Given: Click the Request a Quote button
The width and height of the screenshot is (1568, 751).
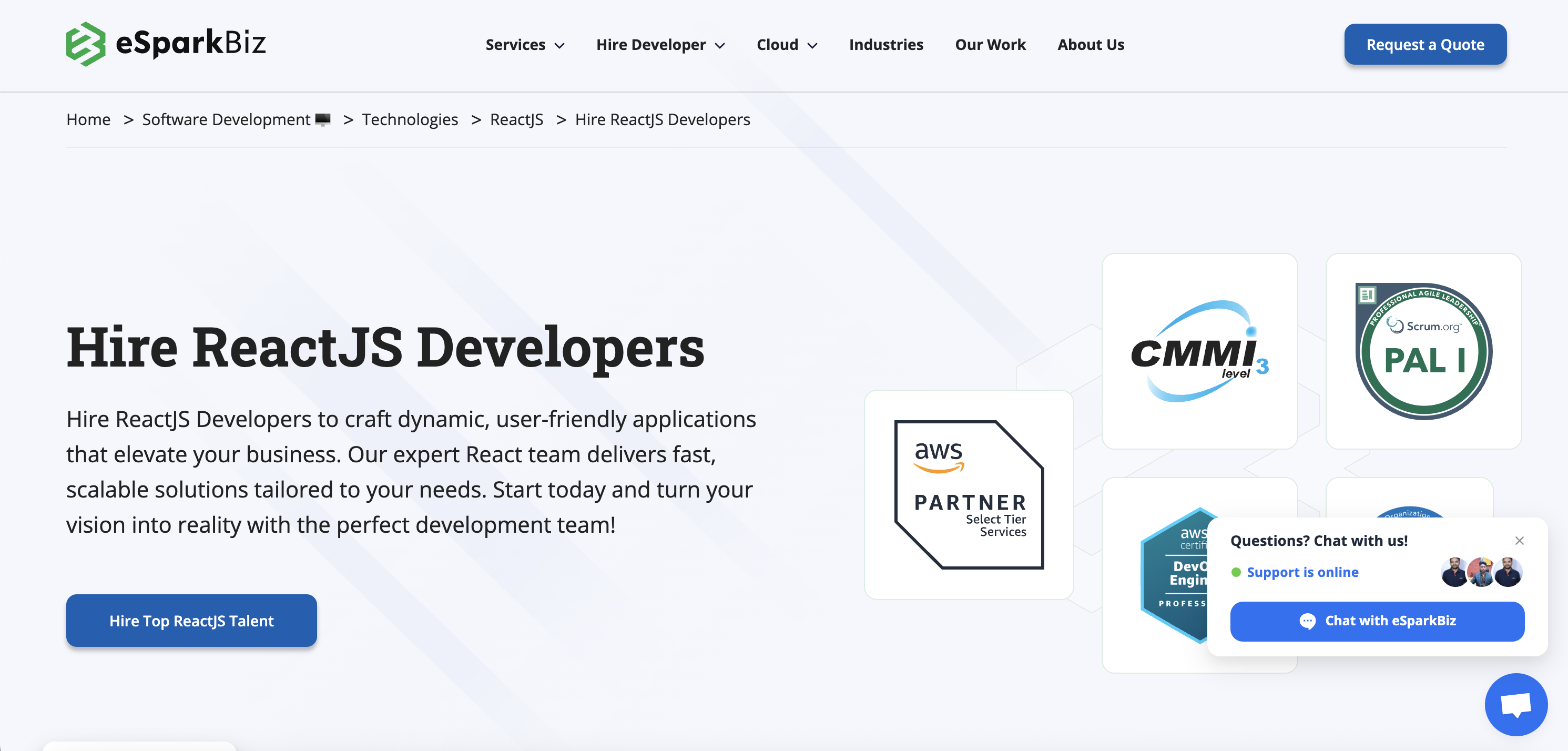Looking at the screenshot, I should pos(1425,44).
